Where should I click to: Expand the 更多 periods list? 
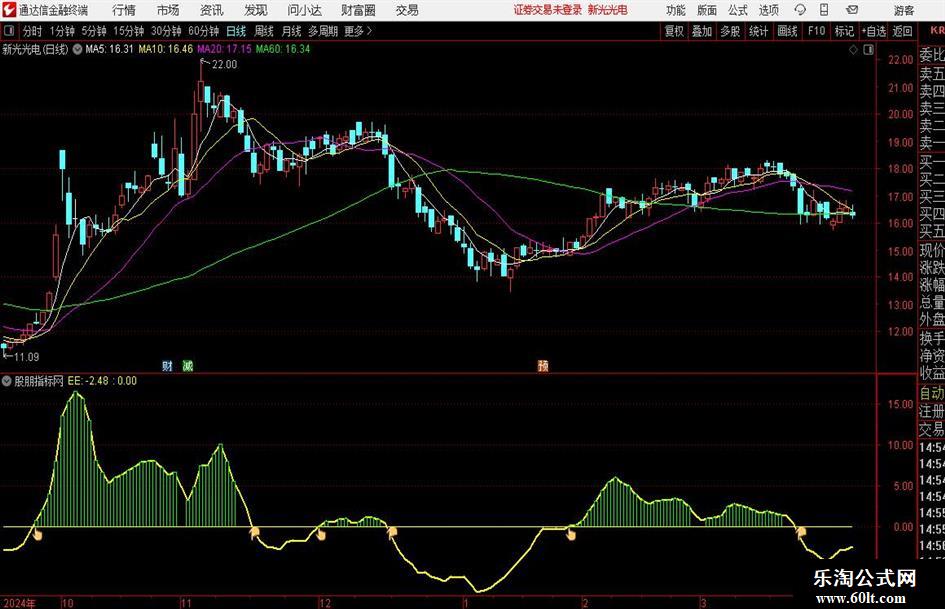(x=358, y=31)
